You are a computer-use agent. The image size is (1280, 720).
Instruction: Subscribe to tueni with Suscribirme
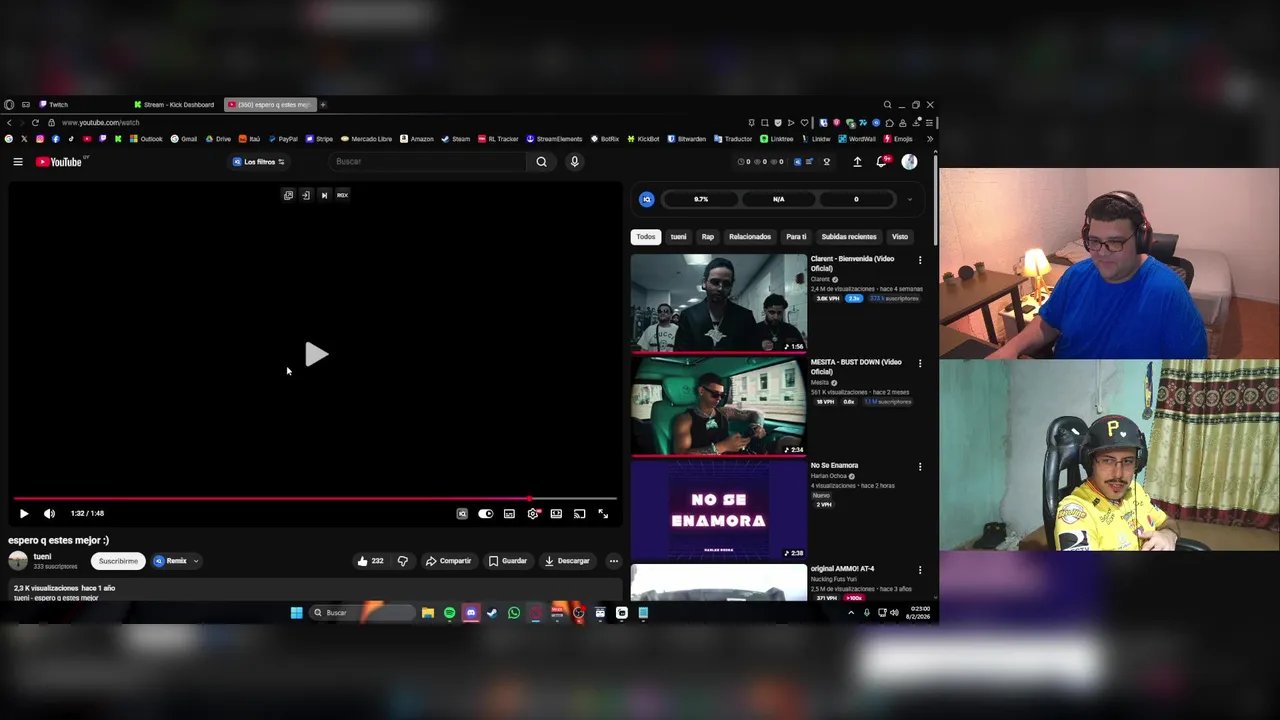point(118,561)
